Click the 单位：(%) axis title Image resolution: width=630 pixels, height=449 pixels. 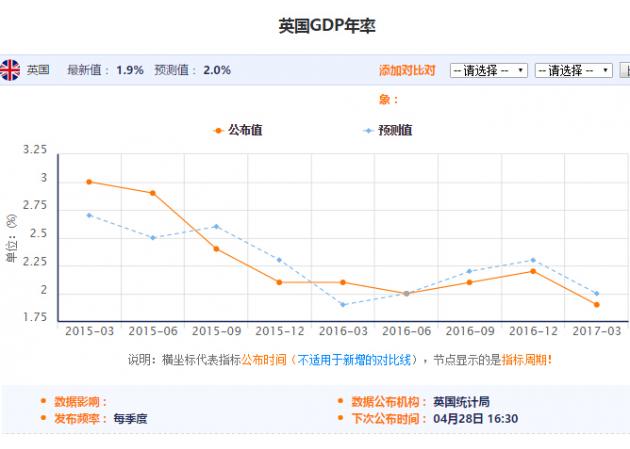[12, 238]
